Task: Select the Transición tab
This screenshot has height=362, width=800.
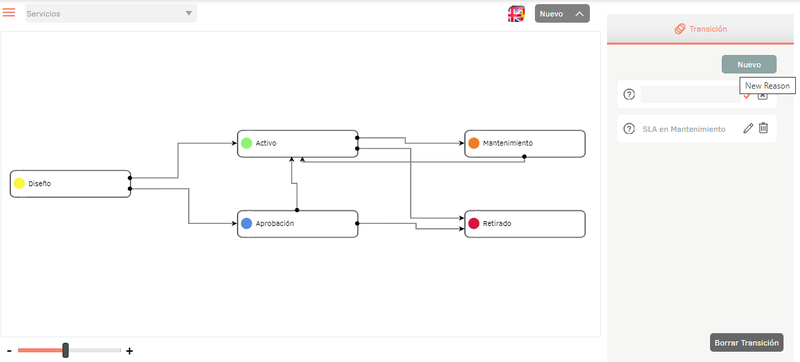Action: coord(700,29)
